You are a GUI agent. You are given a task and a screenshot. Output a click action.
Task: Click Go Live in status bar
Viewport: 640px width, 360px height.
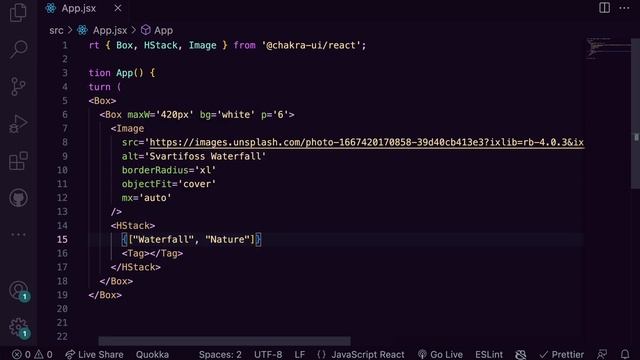coord(440,354)
